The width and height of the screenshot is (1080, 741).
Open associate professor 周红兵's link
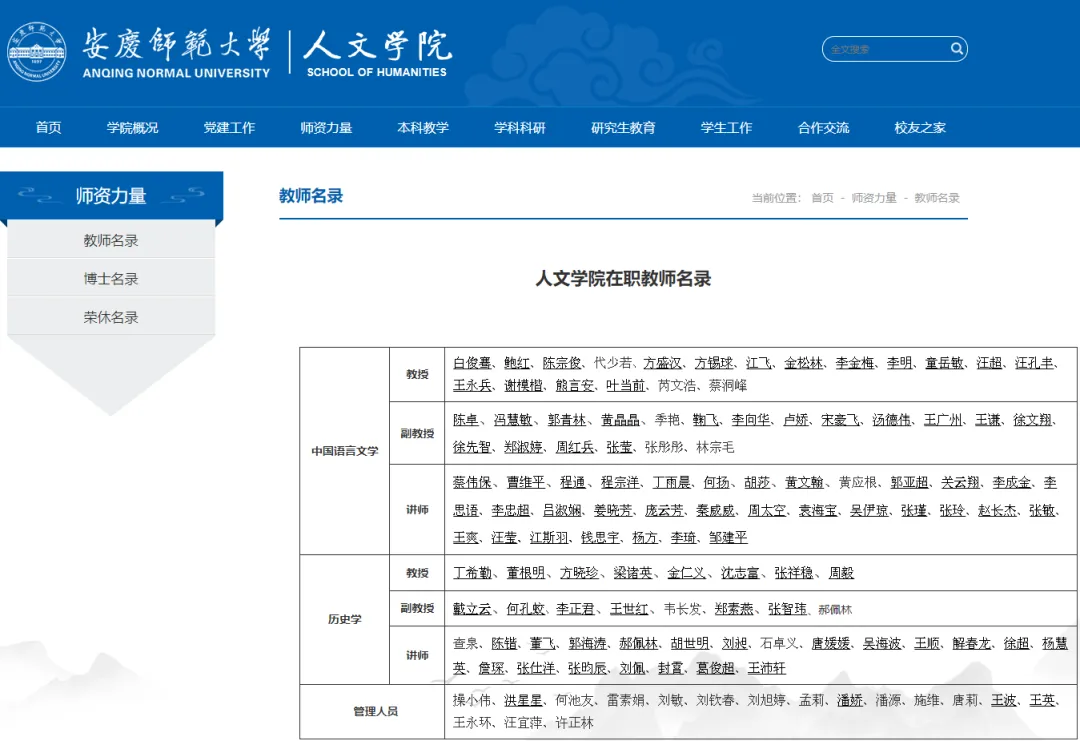pos(574,447)
